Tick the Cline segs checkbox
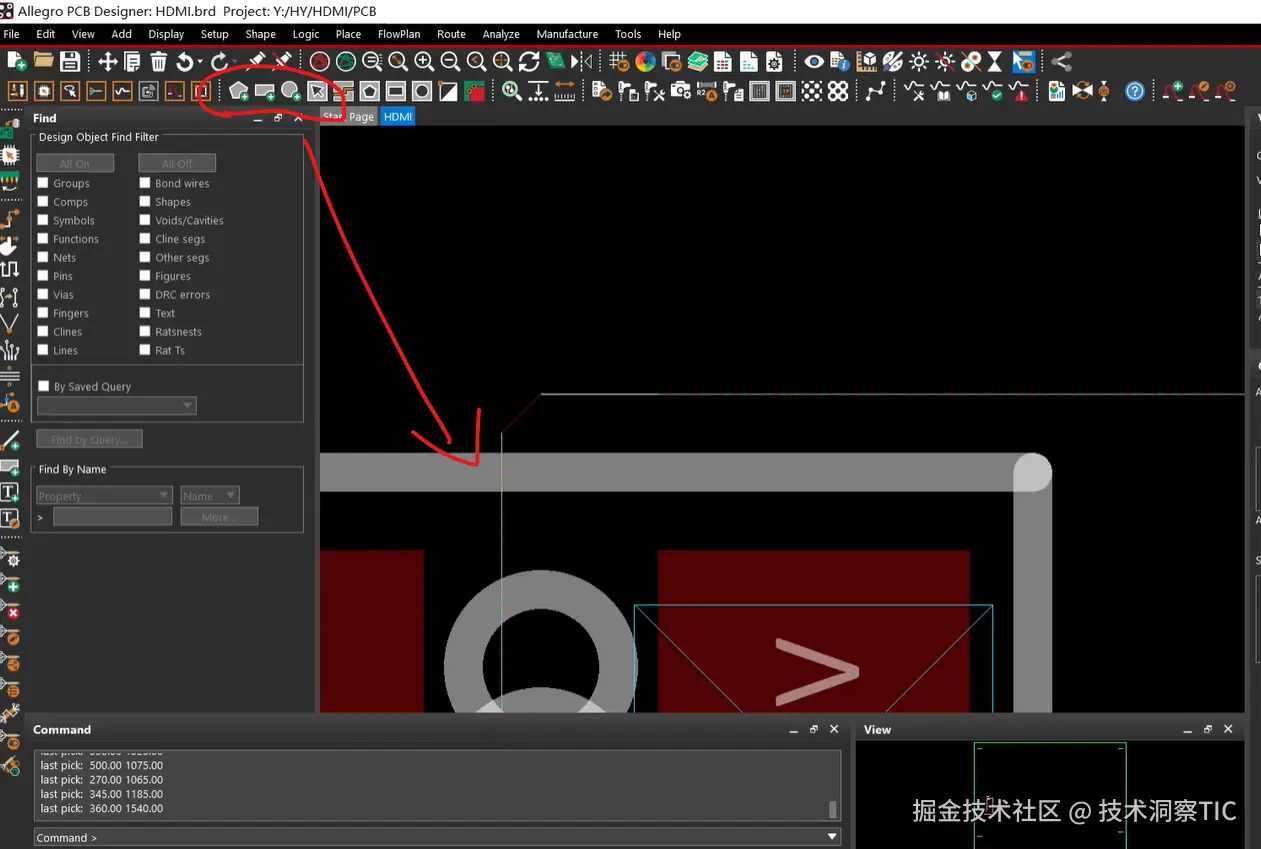Viewport: 1261px width, 849px height. (x=145, y=239)
